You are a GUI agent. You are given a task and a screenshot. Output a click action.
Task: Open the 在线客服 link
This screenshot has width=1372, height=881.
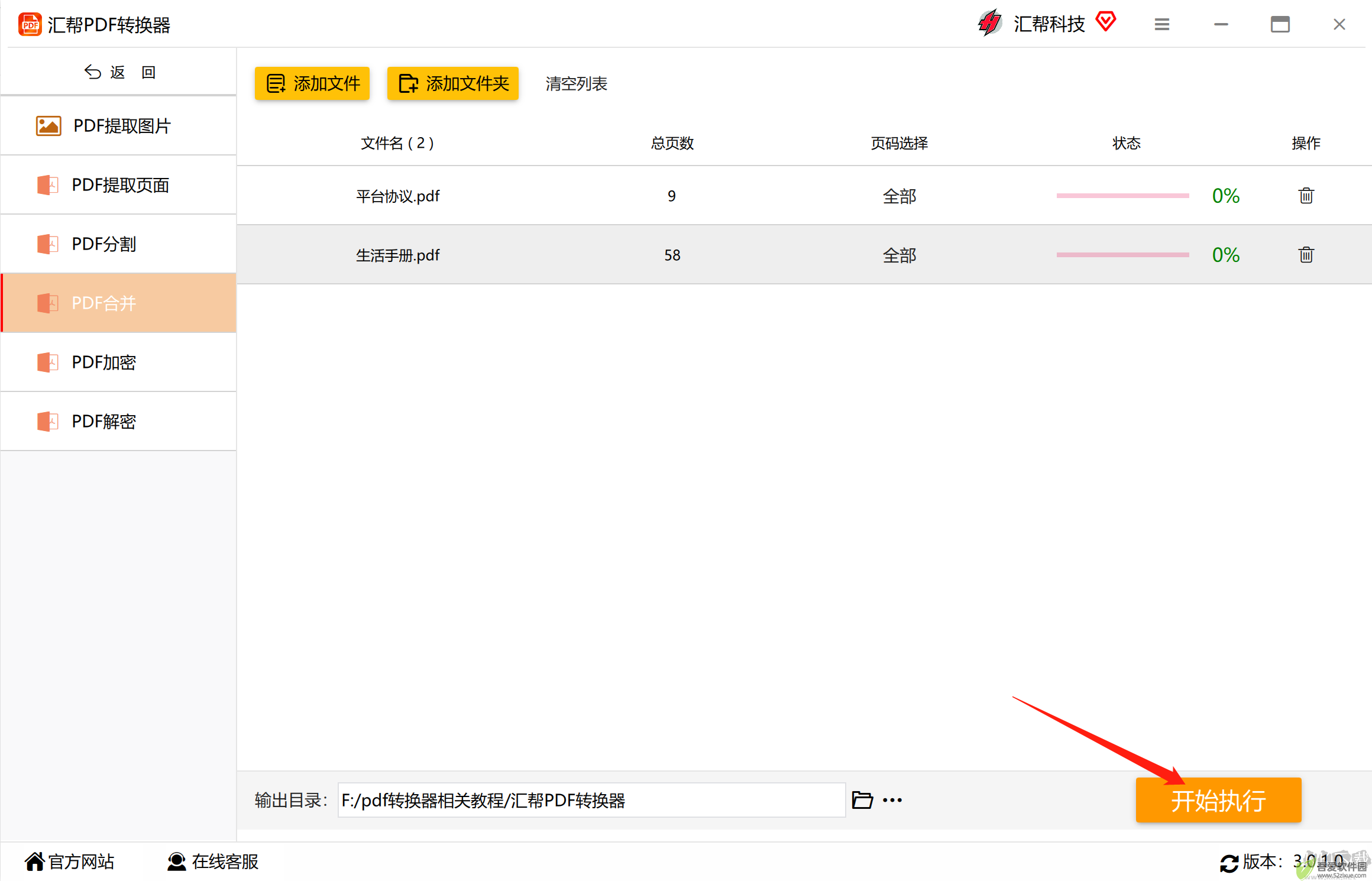[x=213, y=862]
